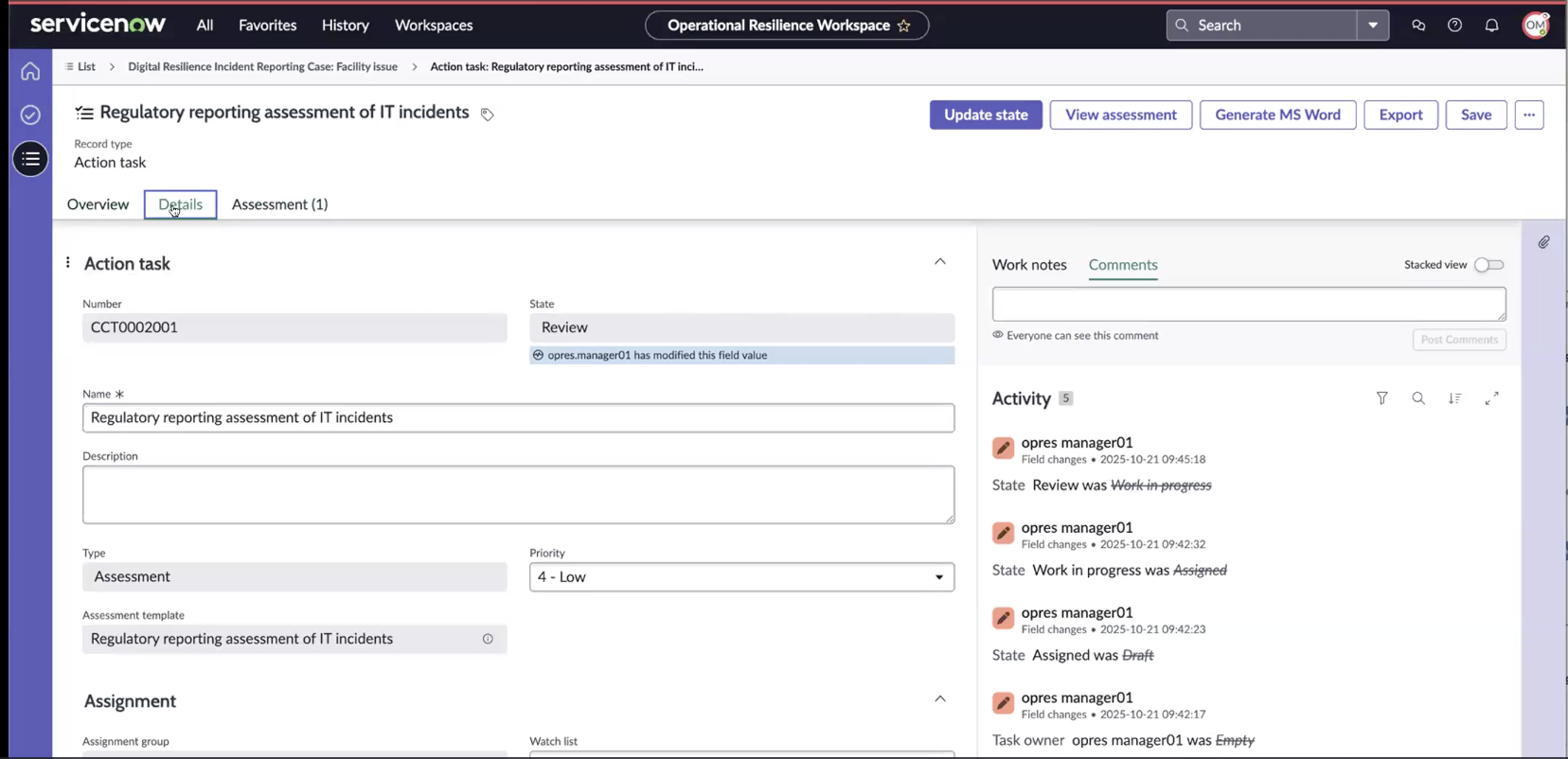Open the Help question mark icon
This screenshot has width=1568, height=759.
click(x=1455, y=26)
